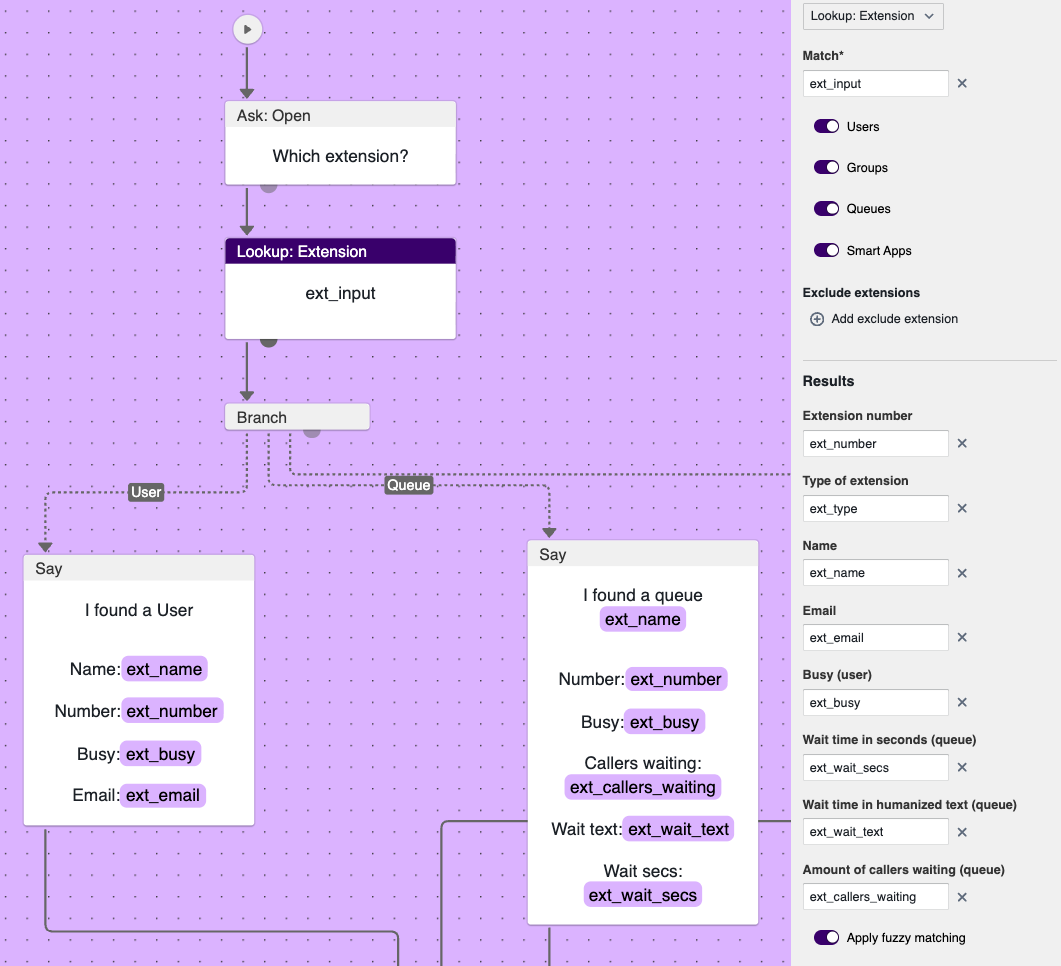
Task: Turn off the Queues toggle
Action: [826, 209]
